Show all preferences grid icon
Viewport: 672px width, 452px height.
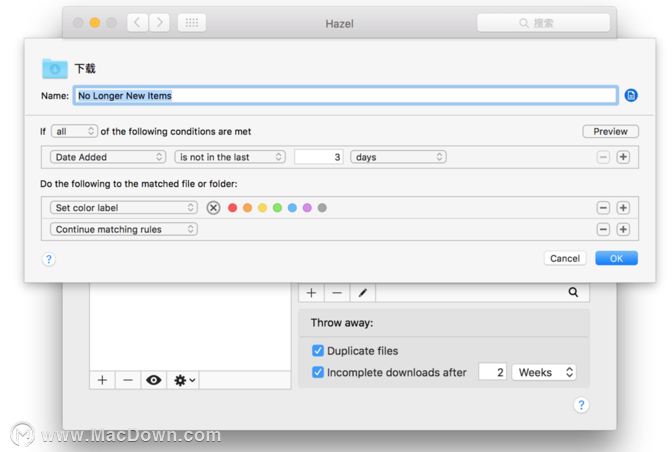[x=192, y=23]
